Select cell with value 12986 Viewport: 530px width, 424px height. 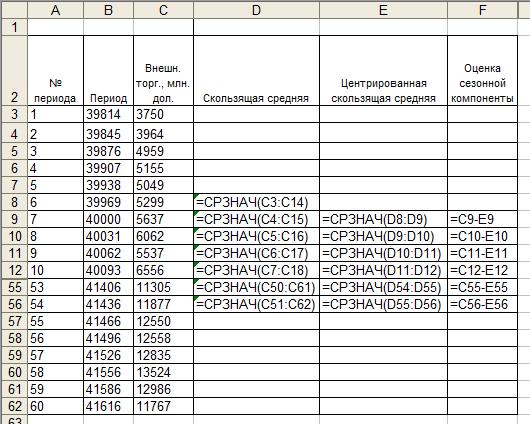pos(163,389)
